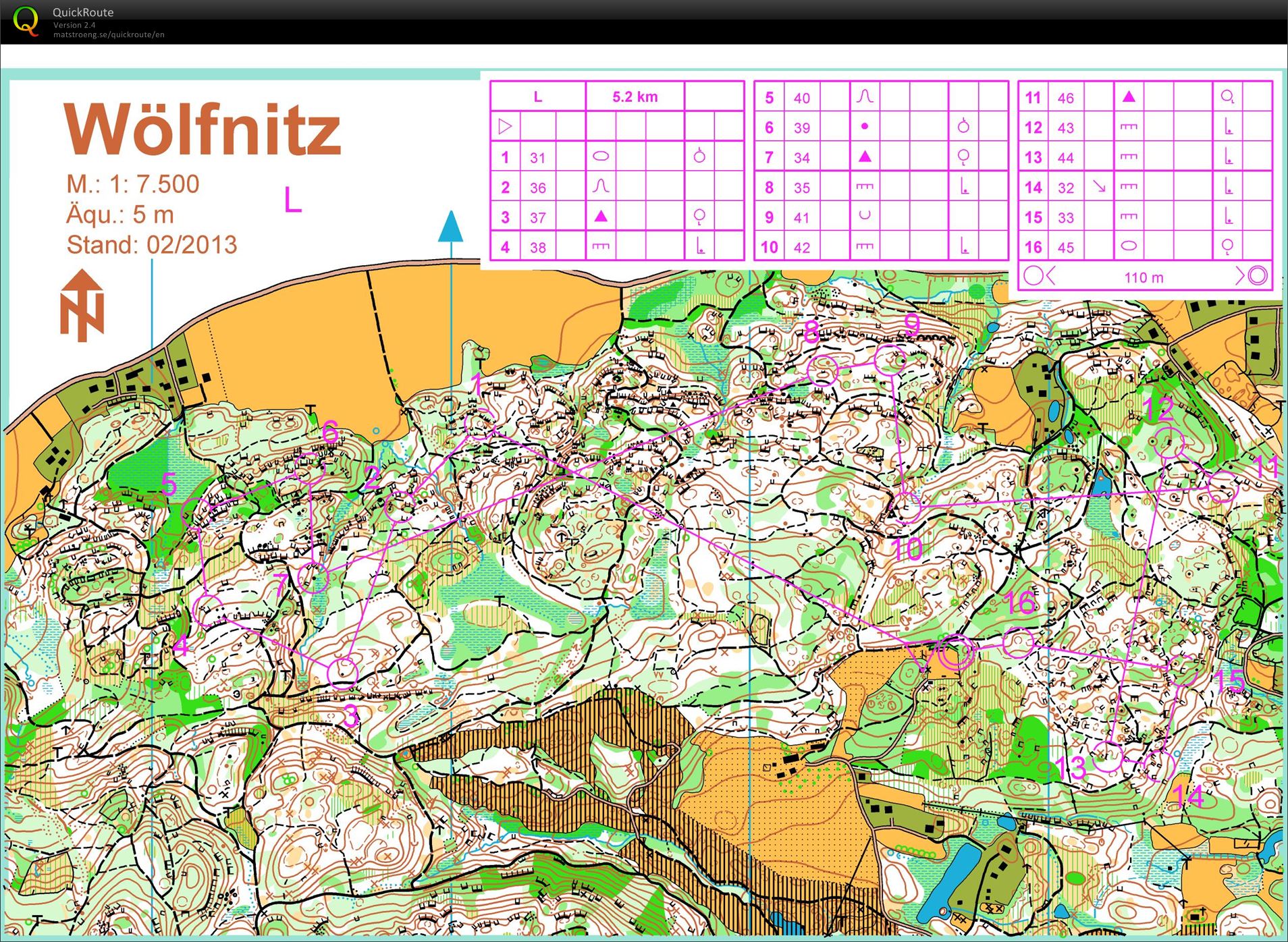Click control code '46' in the table
1288x942 pixels.
click(x=1065, y=98)
